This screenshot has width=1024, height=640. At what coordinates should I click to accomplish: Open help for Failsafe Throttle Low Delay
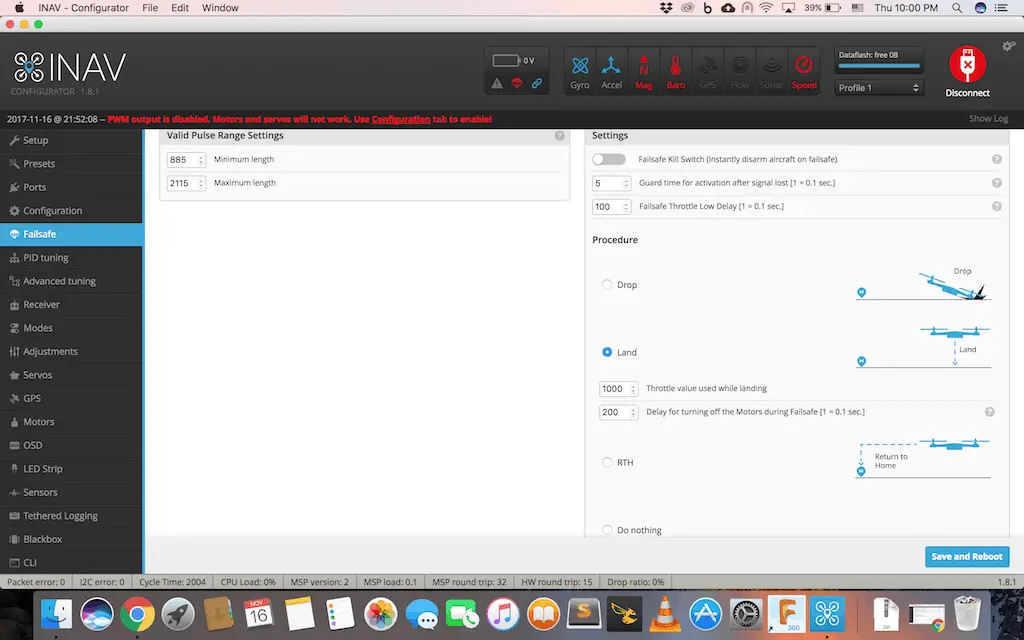click(997, 206)
